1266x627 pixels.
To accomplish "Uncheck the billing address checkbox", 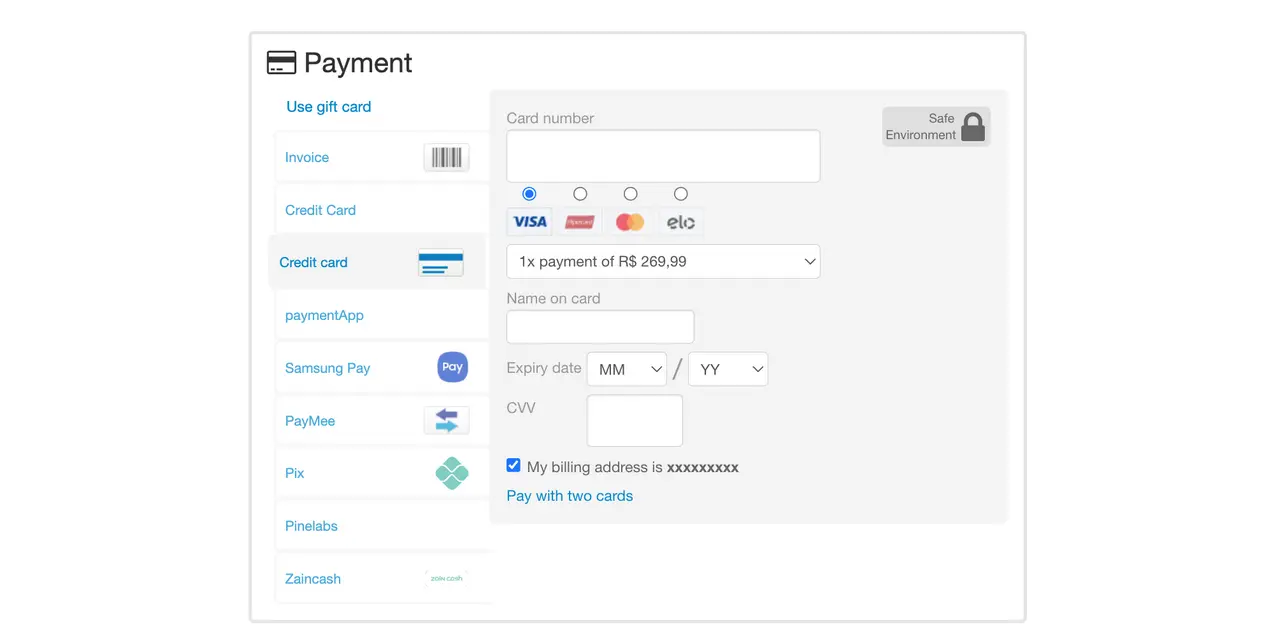I will (x=514, y=465).
